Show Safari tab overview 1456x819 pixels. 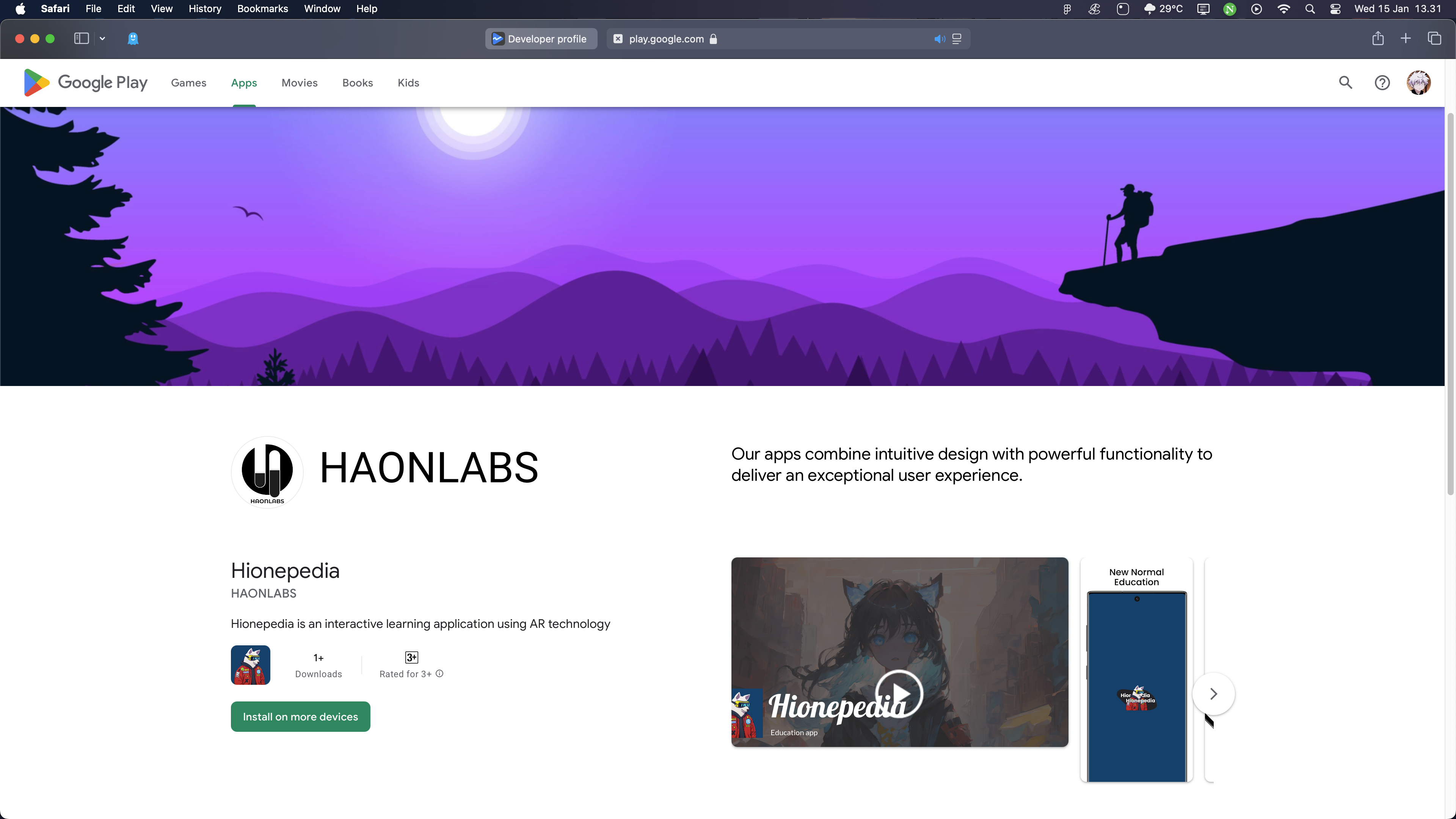click(x=1434, y=38)
